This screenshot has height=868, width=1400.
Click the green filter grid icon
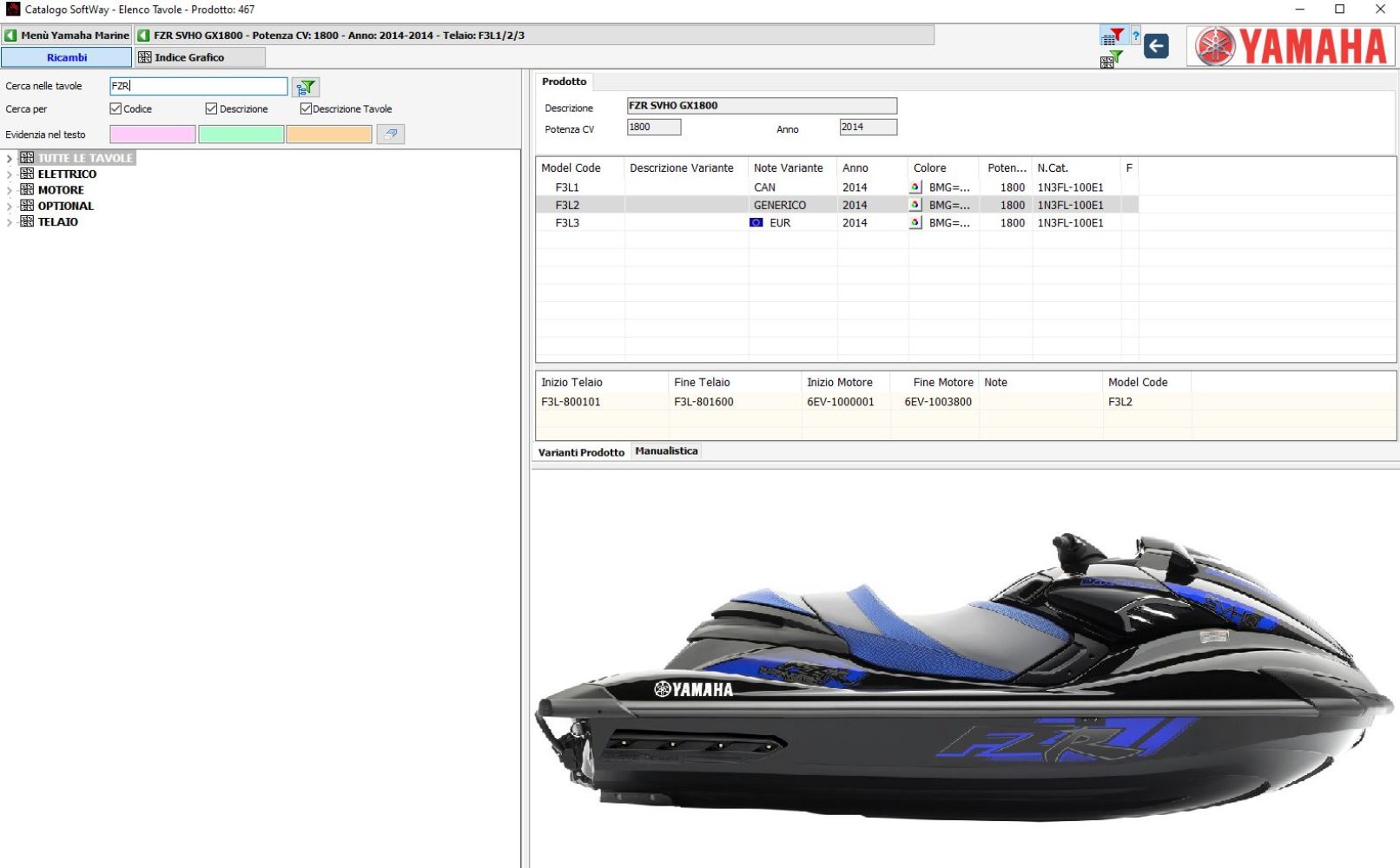[x=1112, y=59]
